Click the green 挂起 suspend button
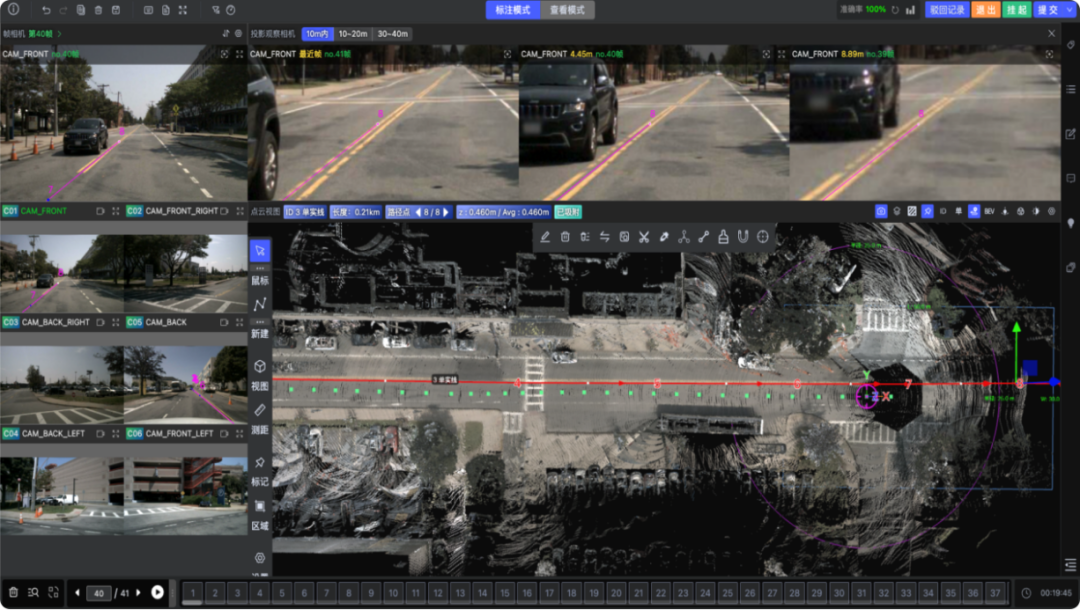 pos(1016,10)
